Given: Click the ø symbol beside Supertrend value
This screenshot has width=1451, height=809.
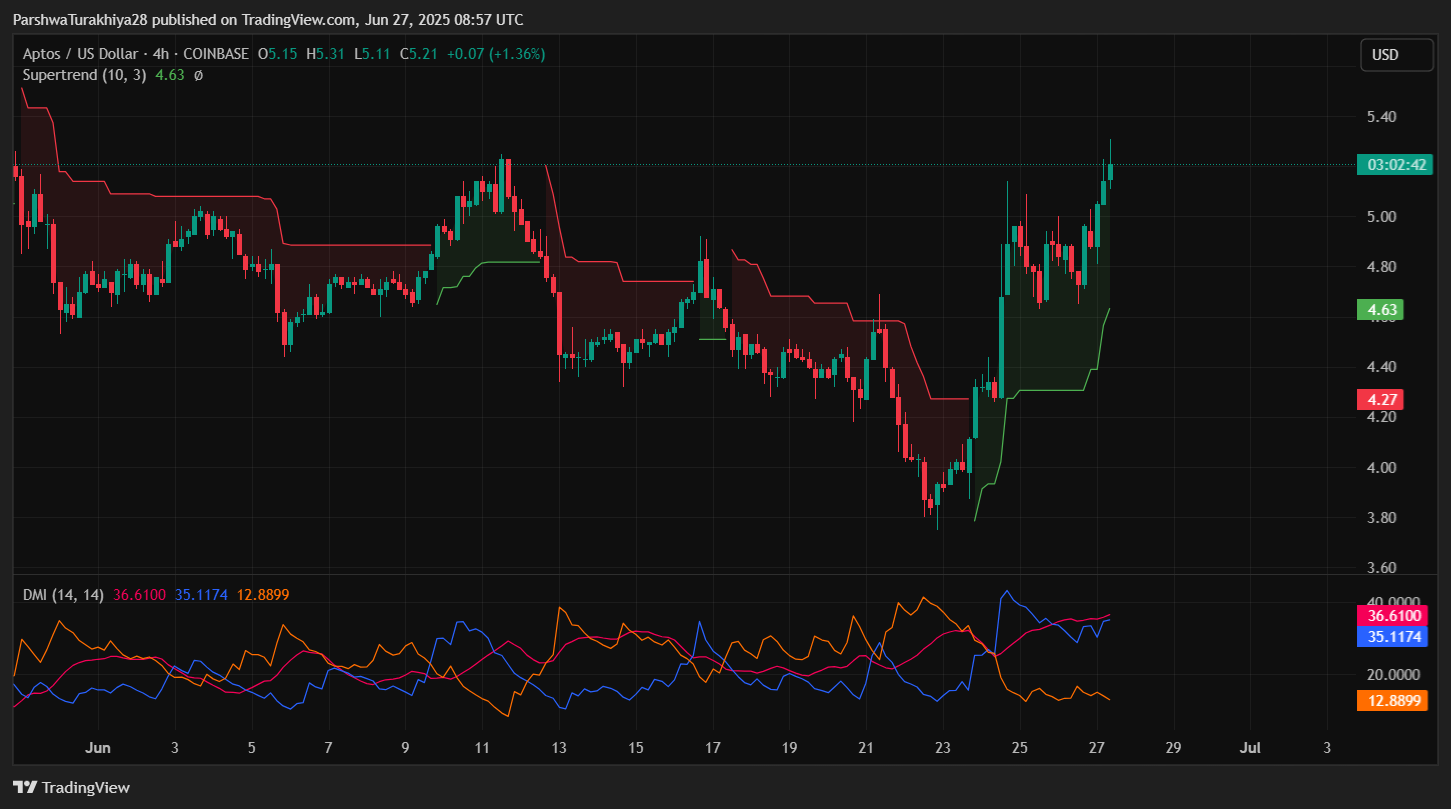Looking at the screenshot, I should pyautogui.click(x=198, y=75).
